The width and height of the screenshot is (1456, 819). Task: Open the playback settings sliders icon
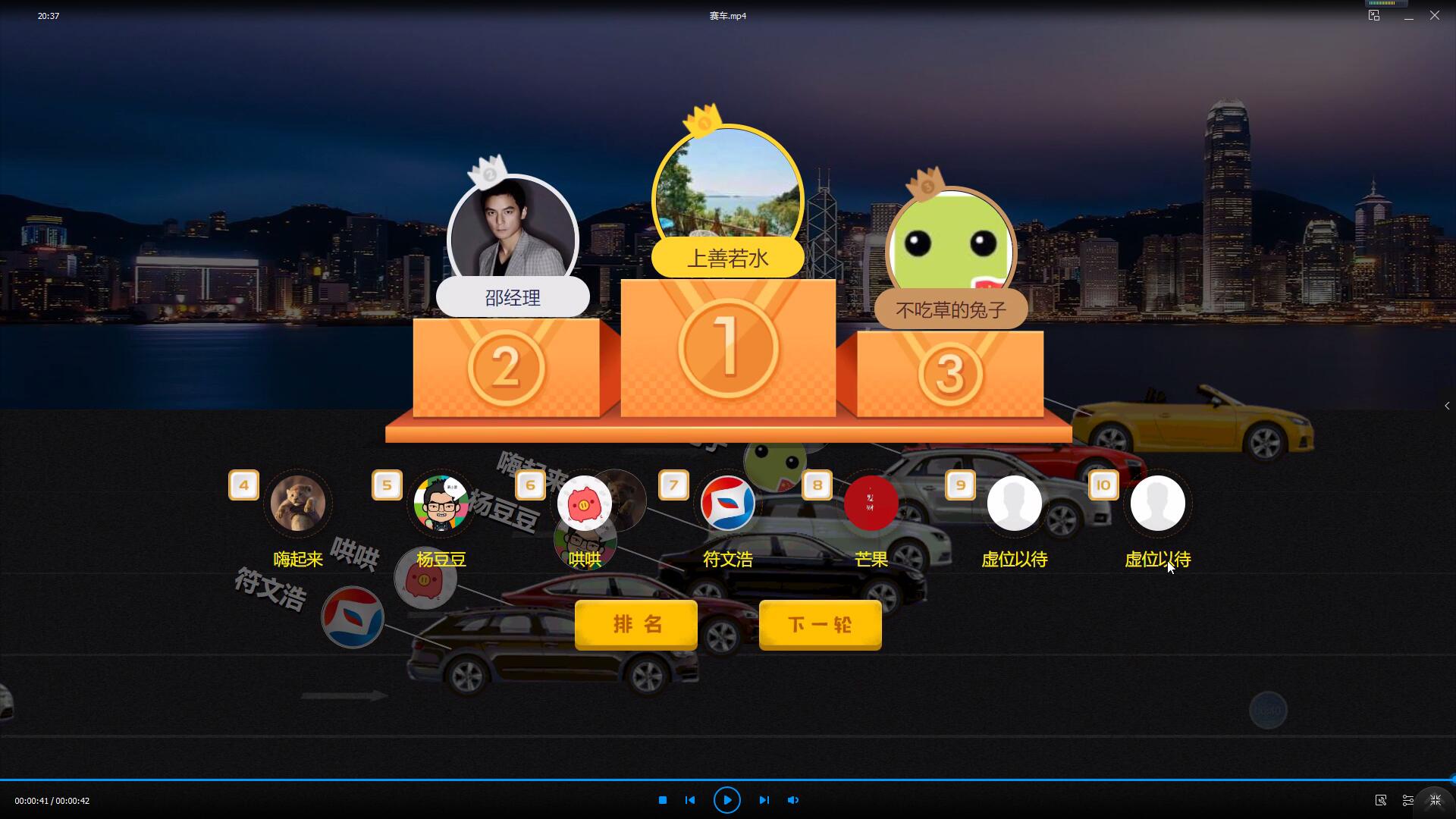click(x=1408, y=800)
